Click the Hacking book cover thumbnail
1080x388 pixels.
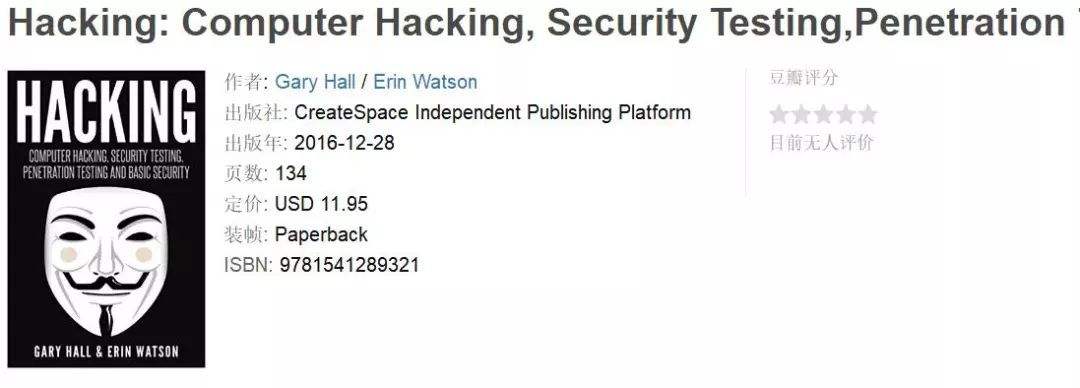pyautogui.click(x=106, y=219)
